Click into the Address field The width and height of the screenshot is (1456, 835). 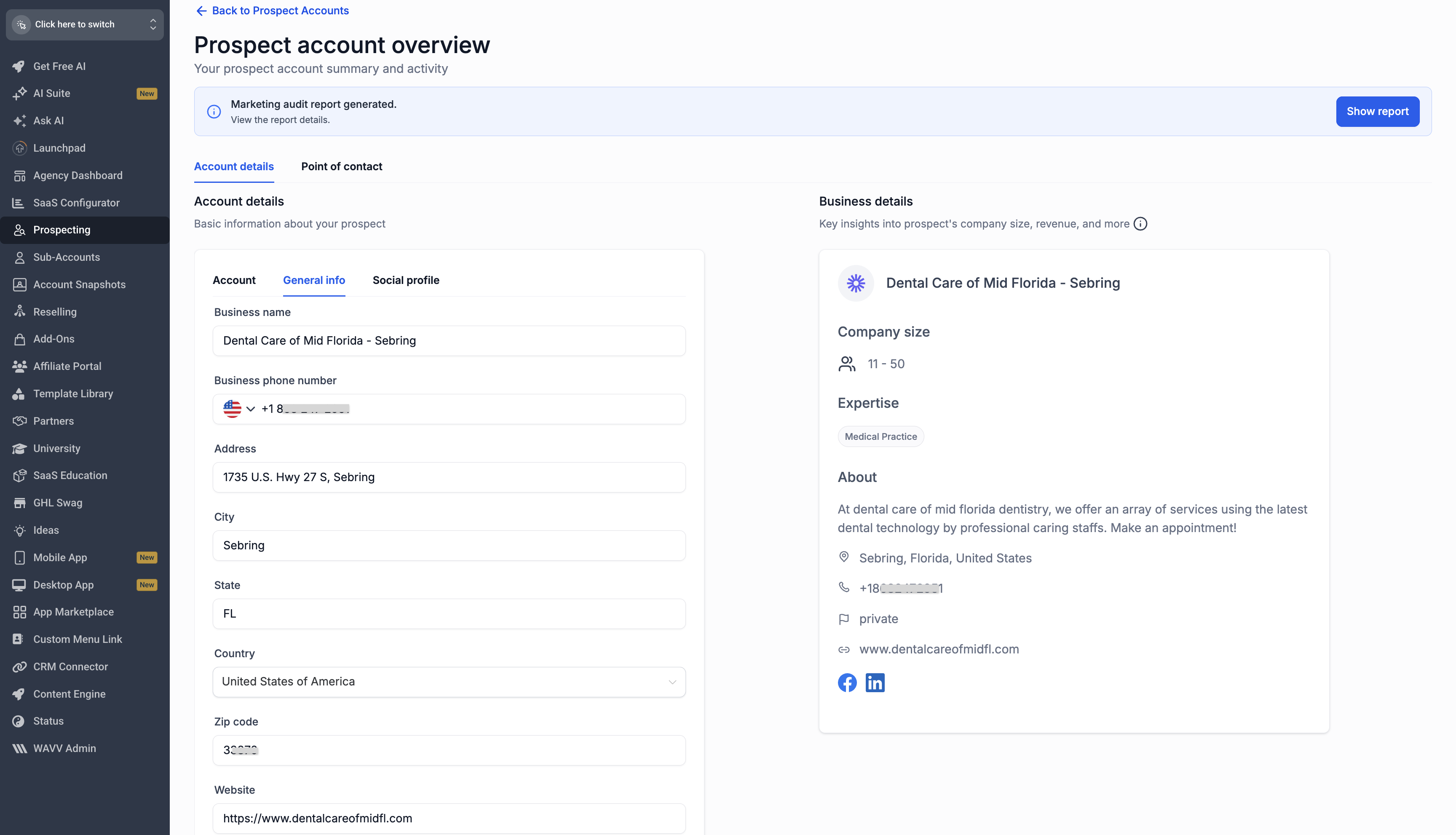point(449,477)
